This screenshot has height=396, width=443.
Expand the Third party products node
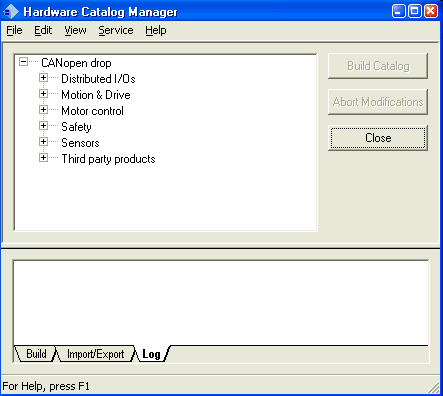43,158
